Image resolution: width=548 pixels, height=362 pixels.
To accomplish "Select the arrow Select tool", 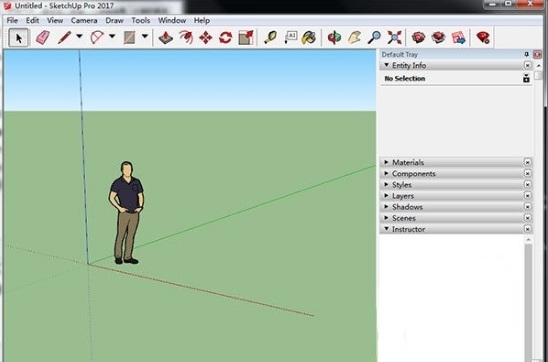I will pos(19,37).
